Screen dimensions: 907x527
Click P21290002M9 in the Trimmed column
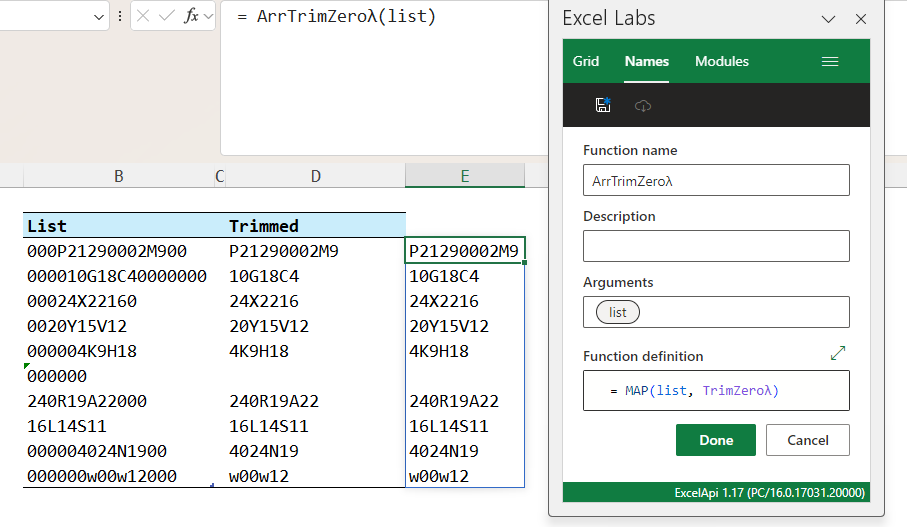tap(283, 251)
